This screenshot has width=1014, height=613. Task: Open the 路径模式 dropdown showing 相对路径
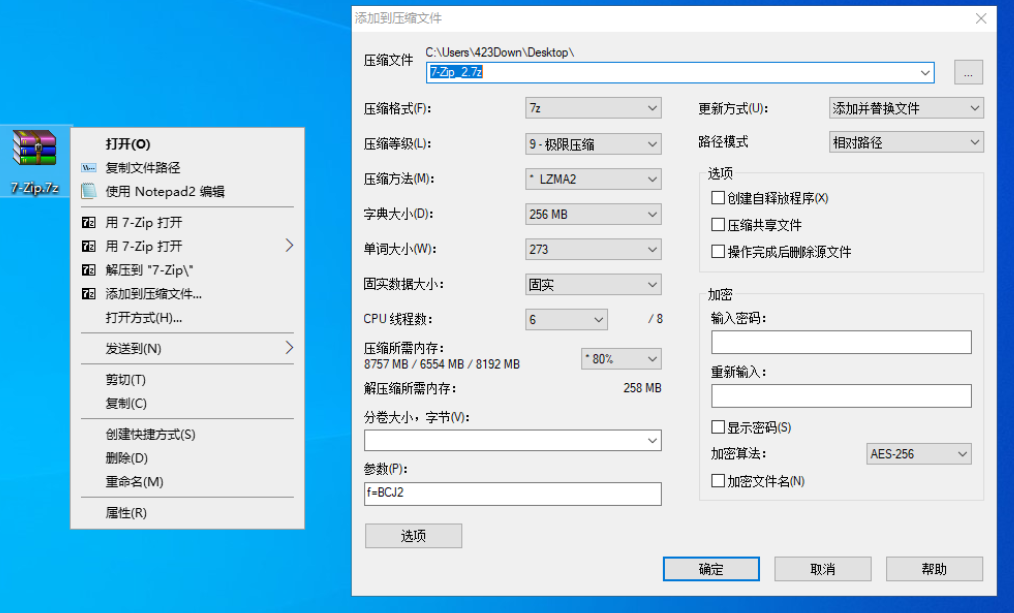pyautogui.click(x=906, y=142)
